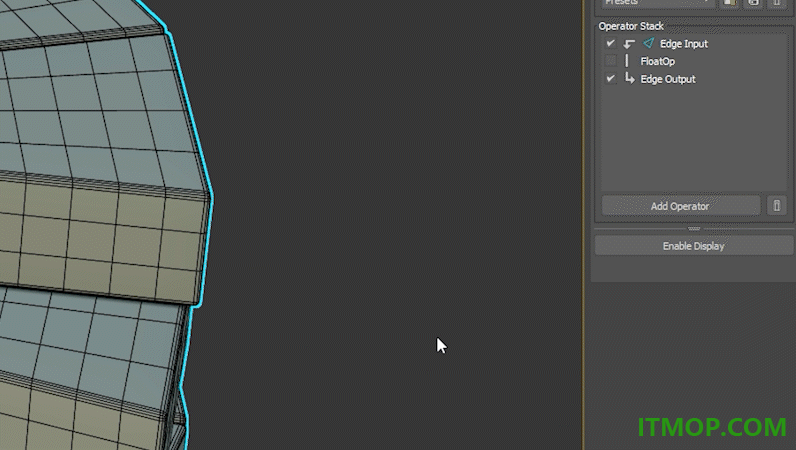
Task: Click the Edge Input triangle icon
Action: (x=648, y=43)
